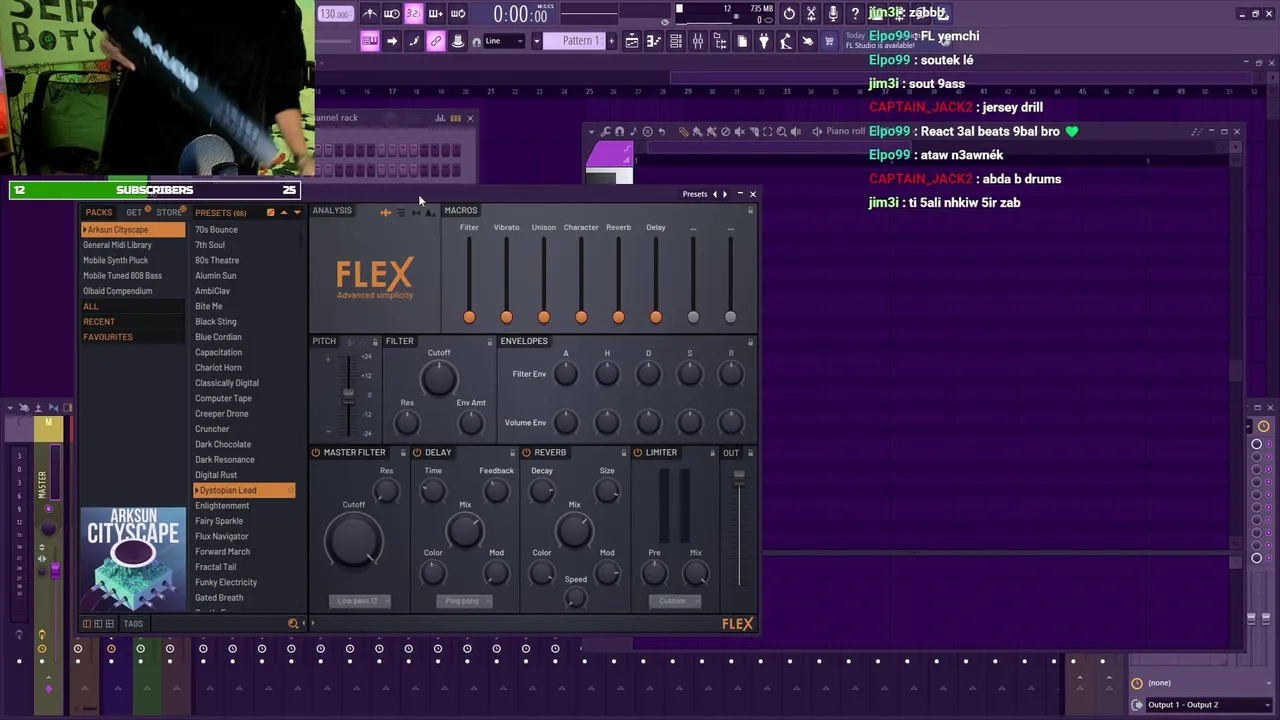Click the graph editor icon in Channel rack
This screenshot has width=1280, height=720.
(x=440, y=118)
